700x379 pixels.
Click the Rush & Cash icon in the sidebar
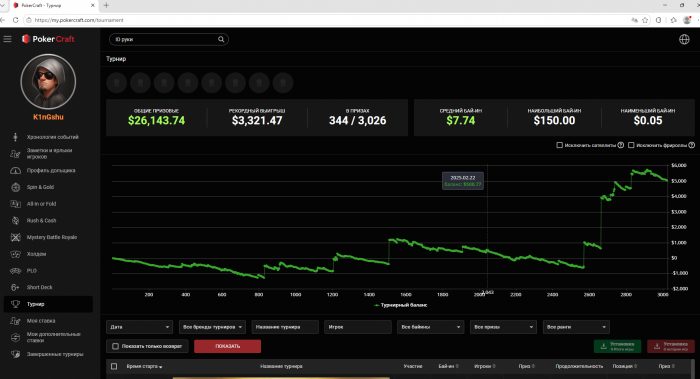pos(16,221)
